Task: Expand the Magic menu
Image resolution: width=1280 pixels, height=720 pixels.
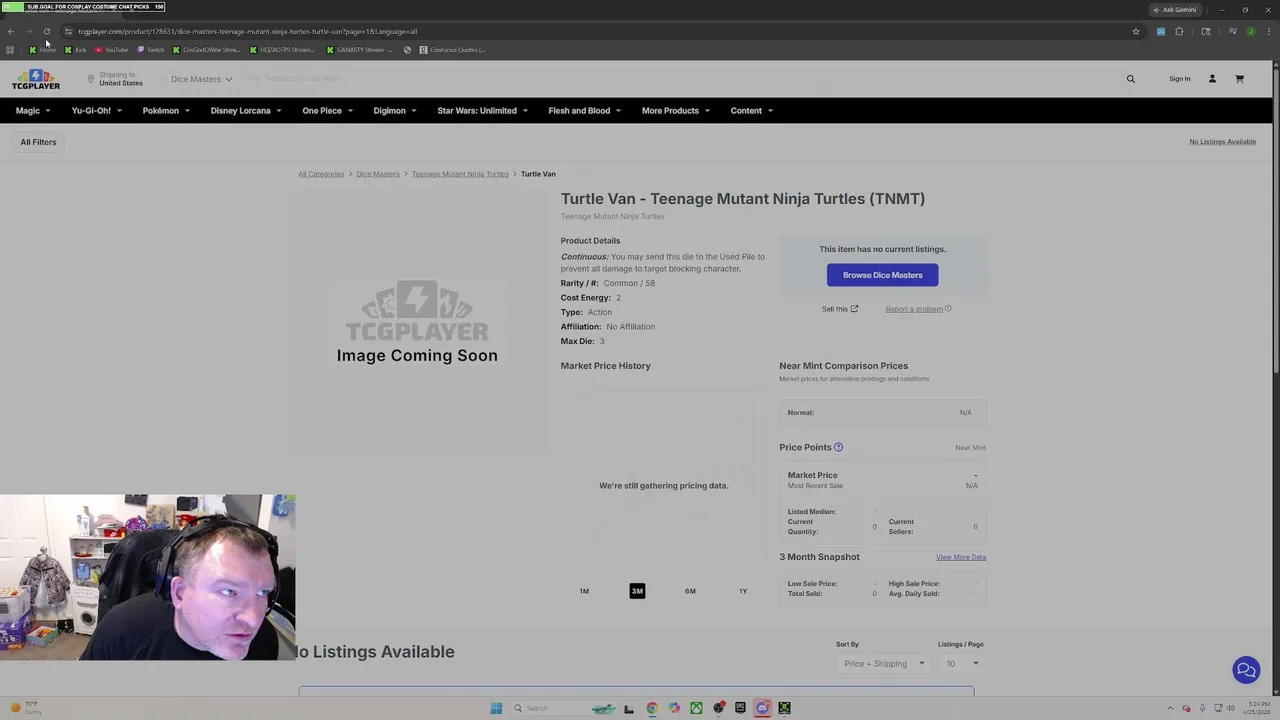Action: (x=33, y=111)
